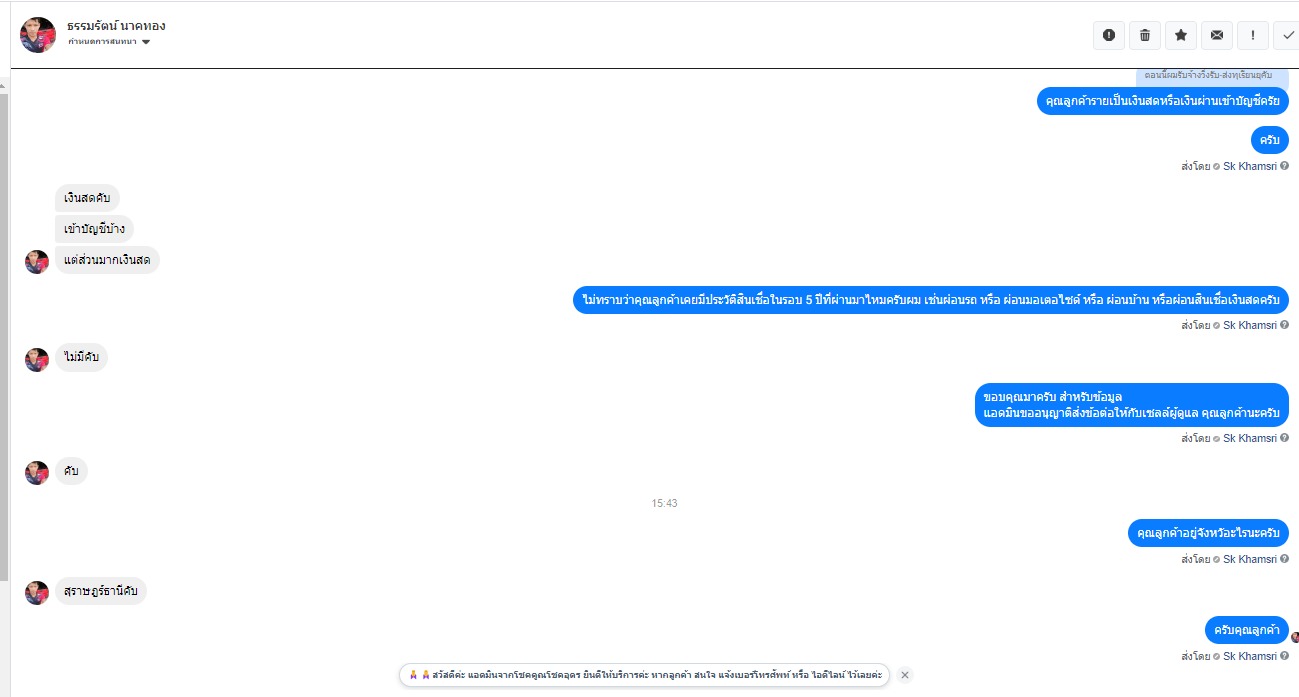
Task: Click customer avatar beside สุราษฎร์ธานีคับ message
Action: pyautogui.click(x=37, y=593)
